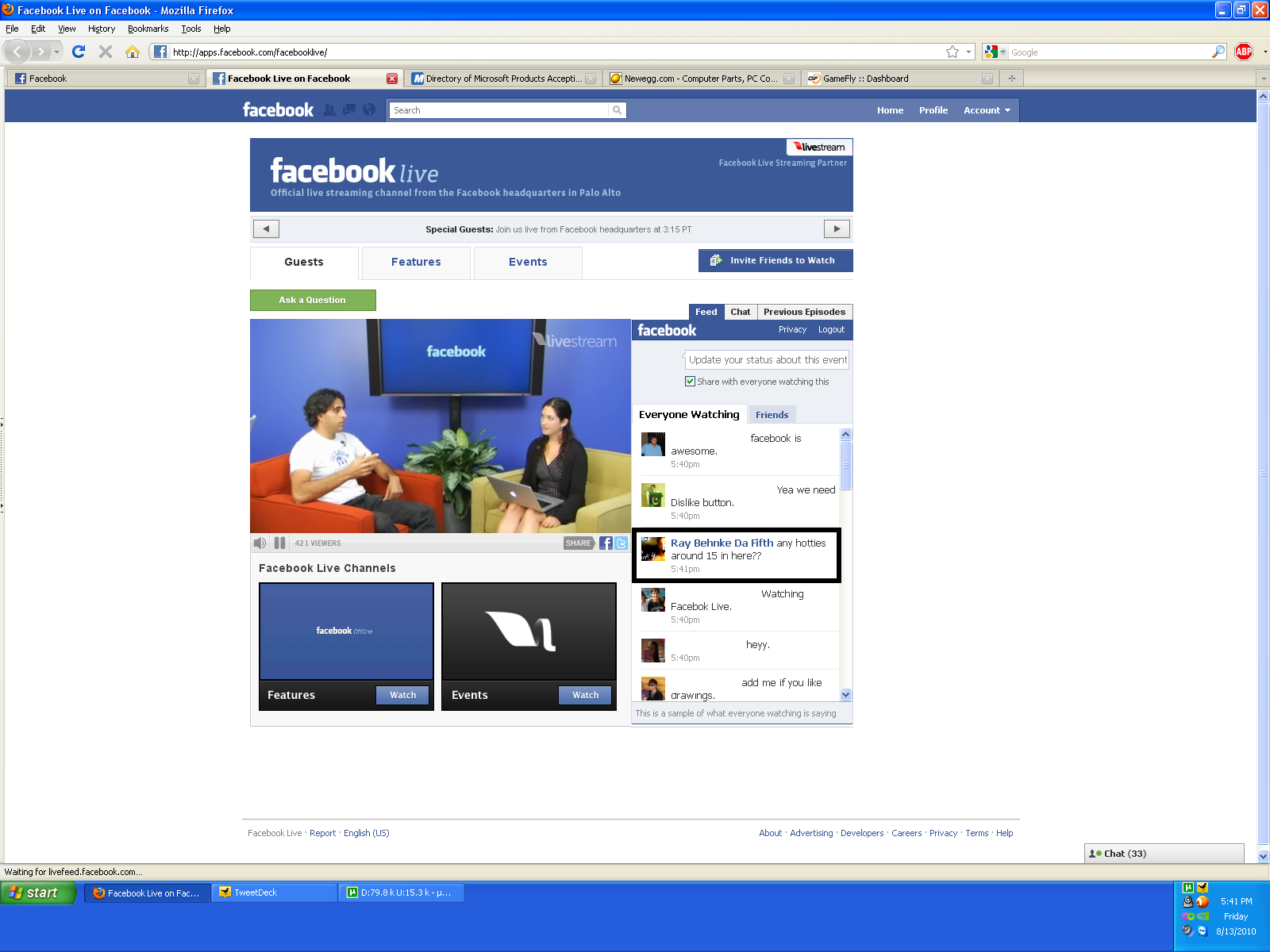Expand the Account dropdown menu
Screen dimensions: 1270x952
click(x=987, y=110)
